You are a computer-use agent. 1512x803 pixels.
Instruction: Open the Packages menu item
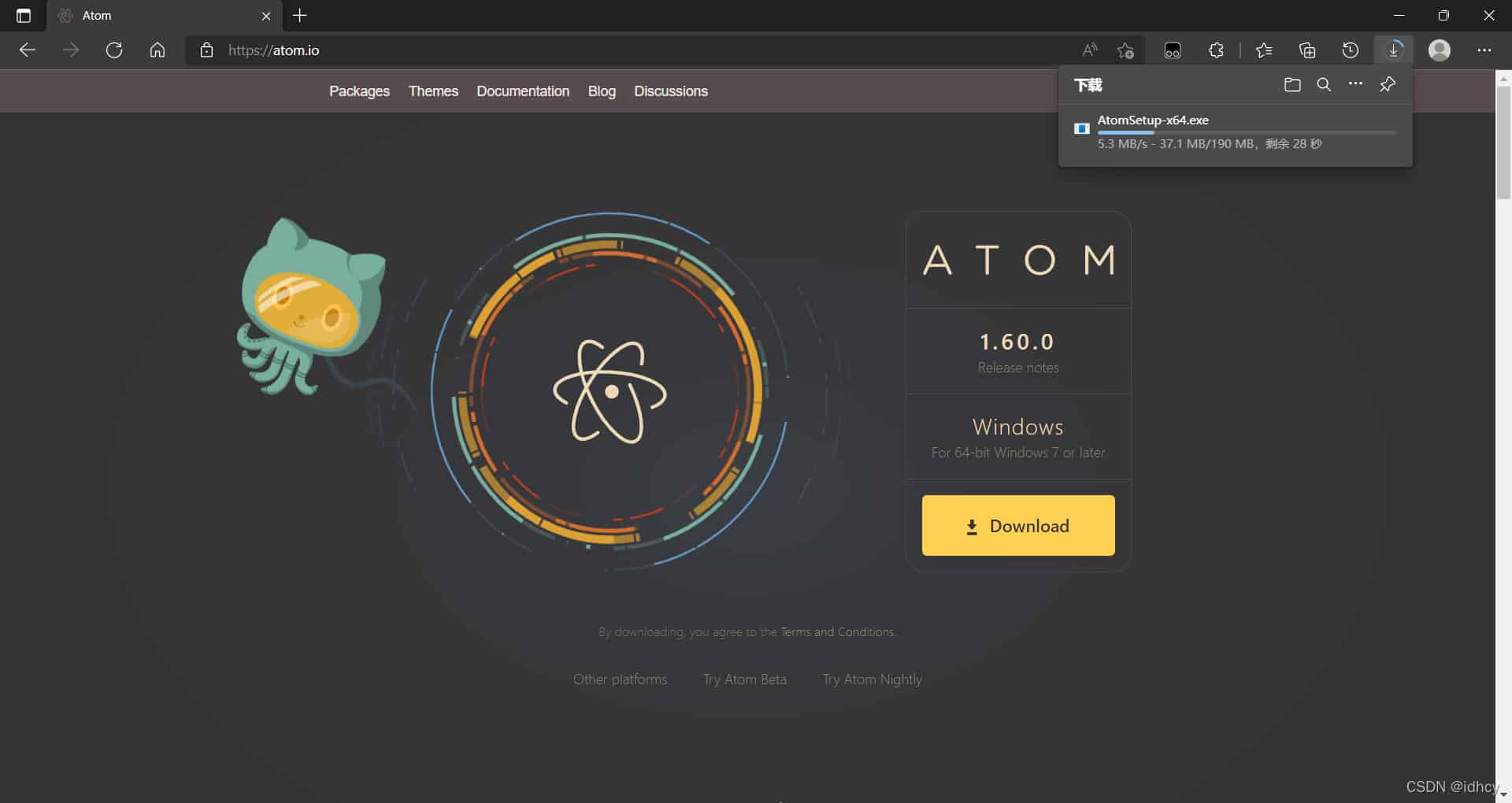point(359,91)
